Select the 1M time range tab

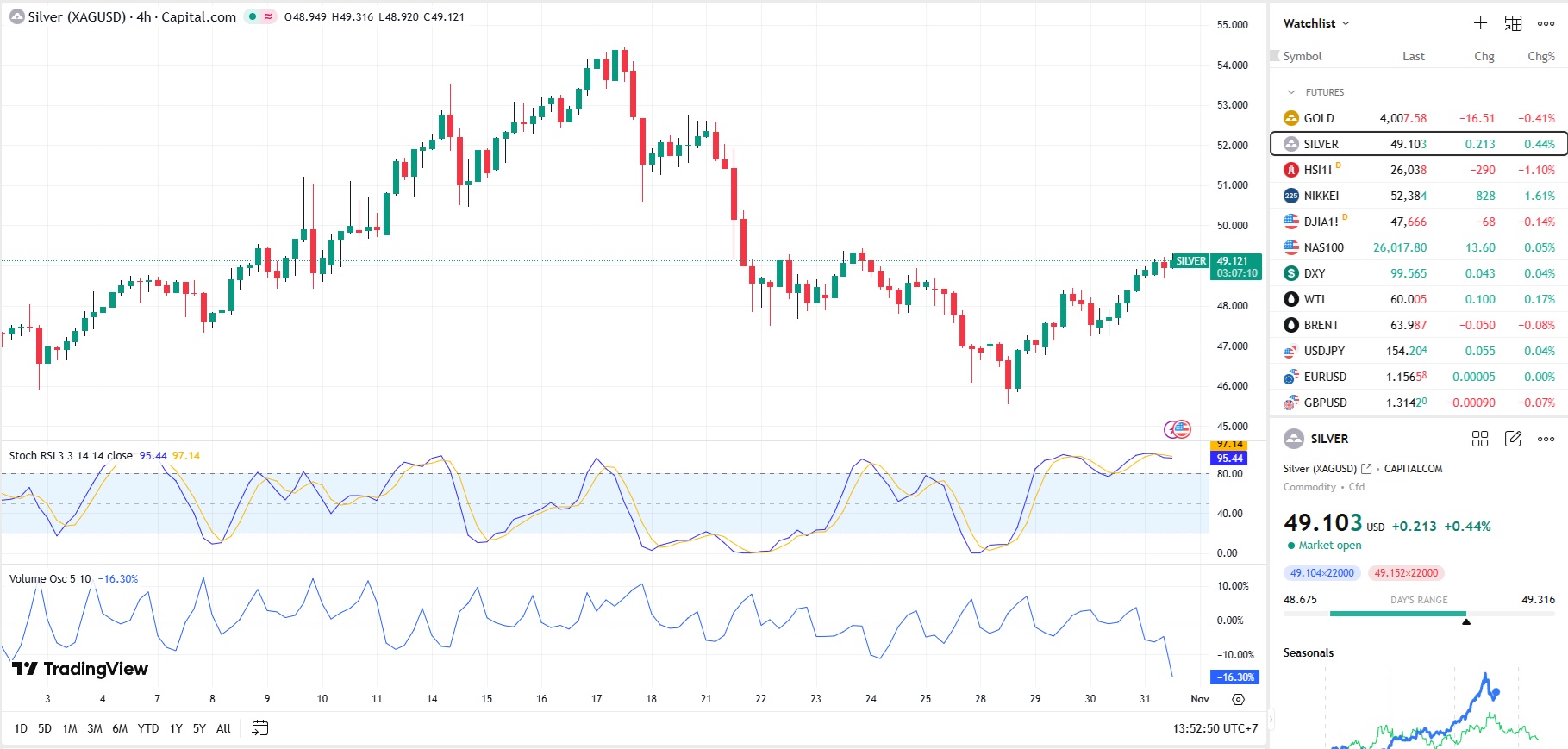[70, 728]
